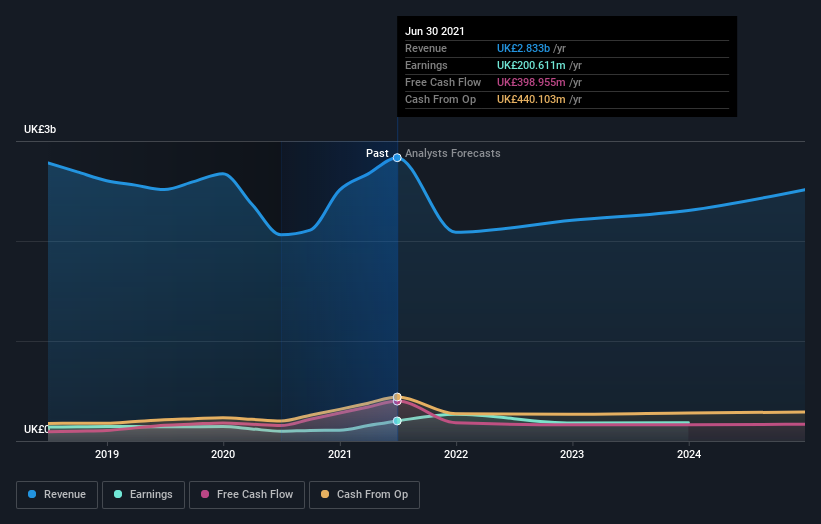The height and width of the screenshot is (524, 821).
Task: Click the UK£0 y-axis label
Action: pos(37,429)
